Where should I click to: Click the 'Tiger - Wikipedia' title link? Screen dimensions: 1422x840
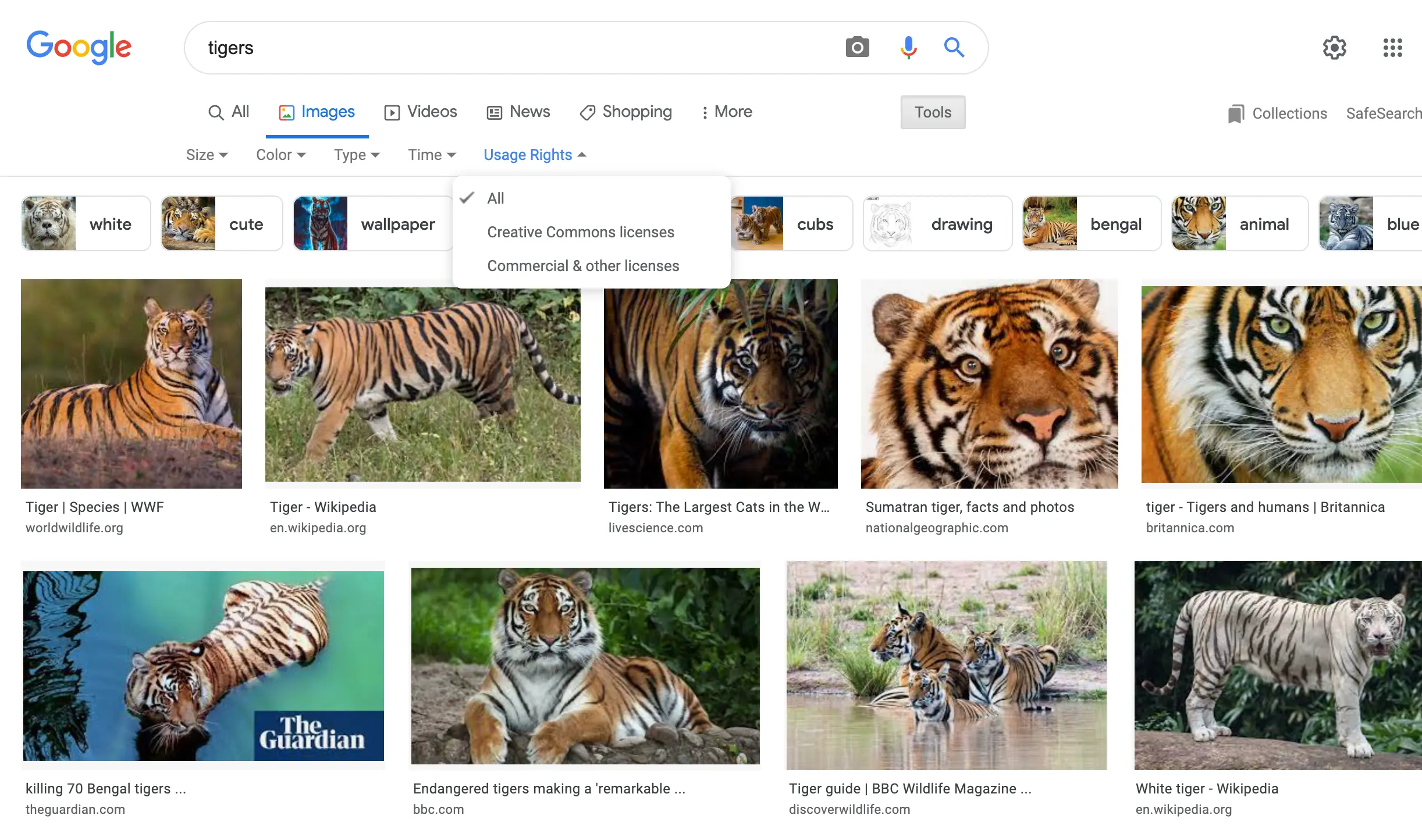point(323,507)
